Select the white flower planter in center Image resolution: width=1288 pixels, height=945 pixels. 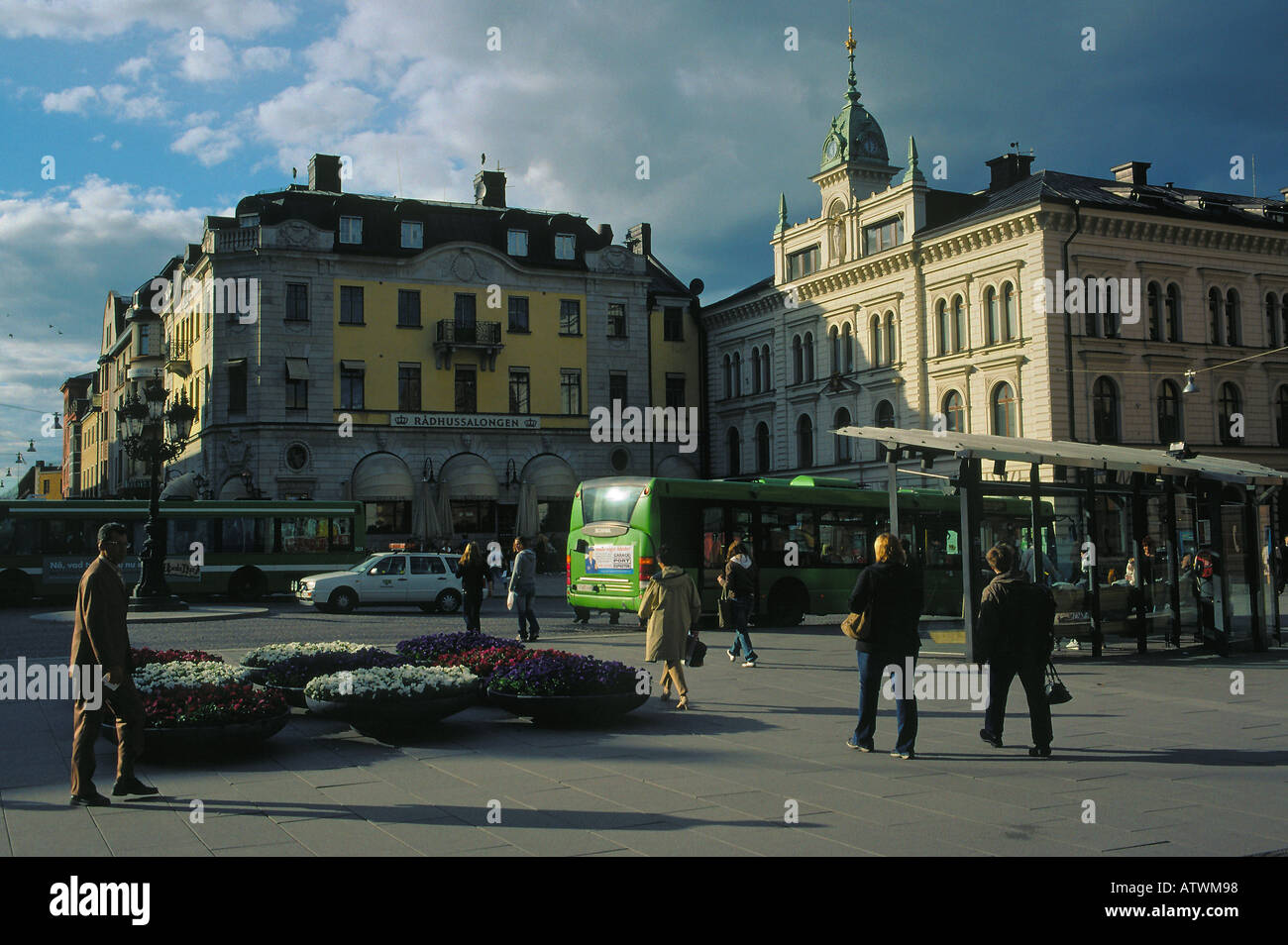pos(392,699)
